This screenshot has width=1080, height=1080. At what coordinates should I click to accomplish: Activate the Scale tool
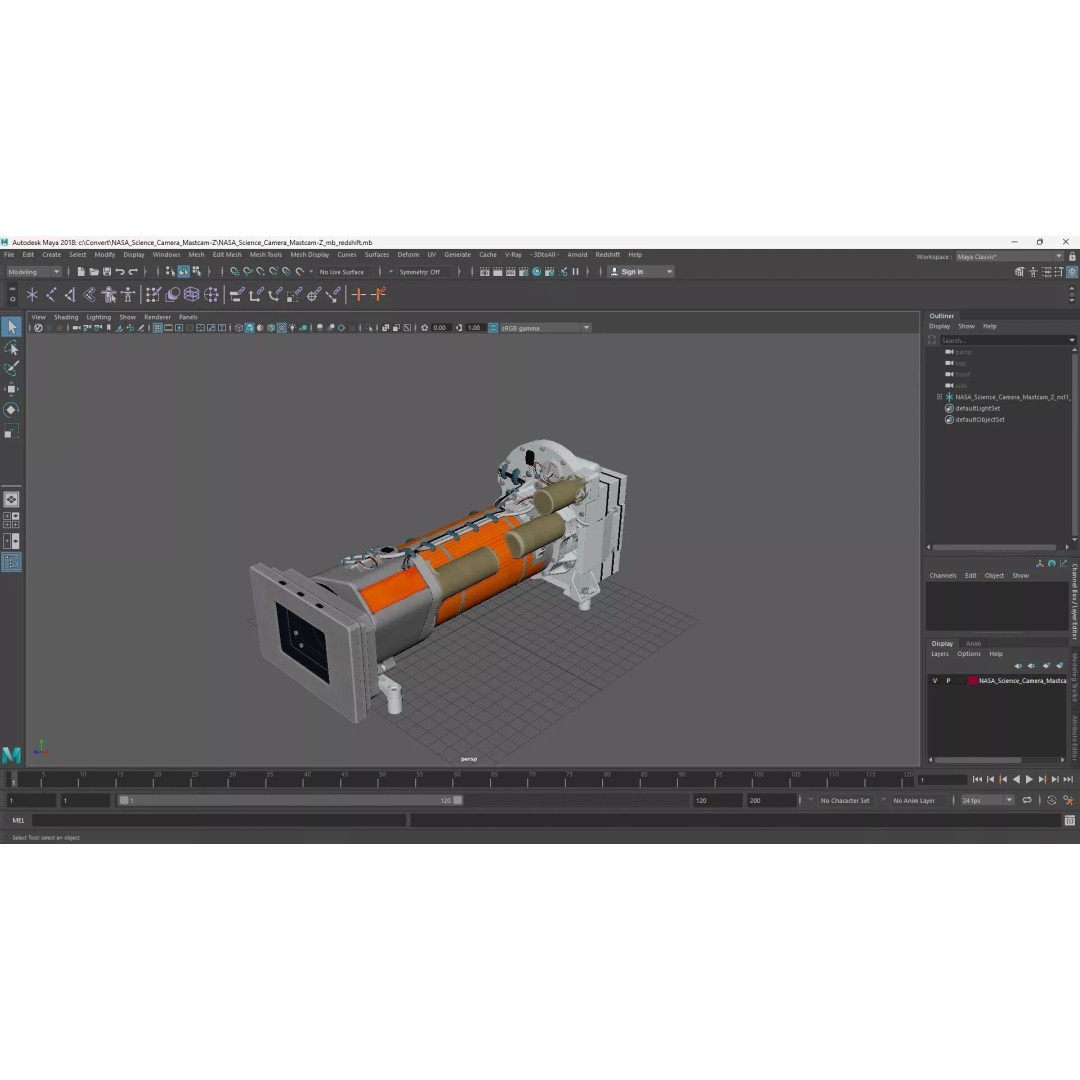pos(12,431)
